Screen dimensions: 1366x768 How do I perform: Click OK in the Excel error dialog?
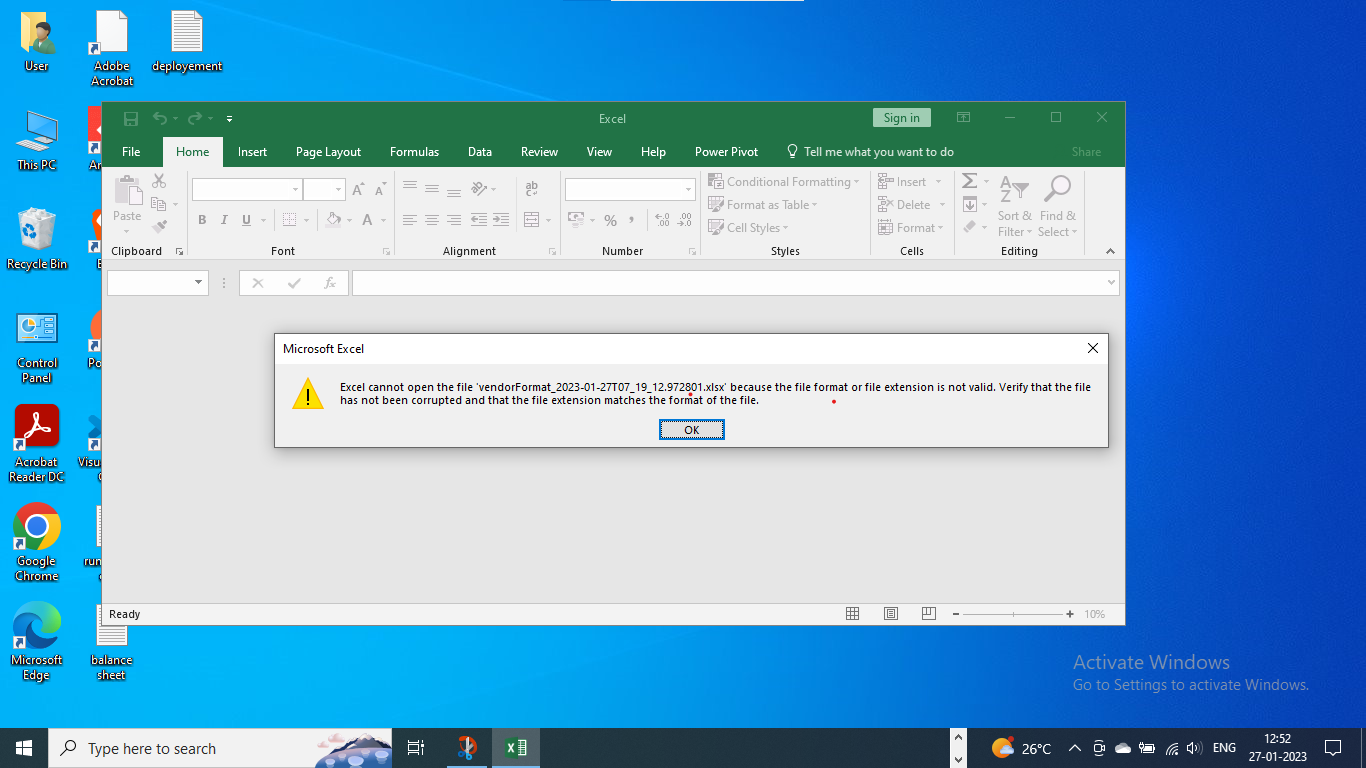pos(691,430)
